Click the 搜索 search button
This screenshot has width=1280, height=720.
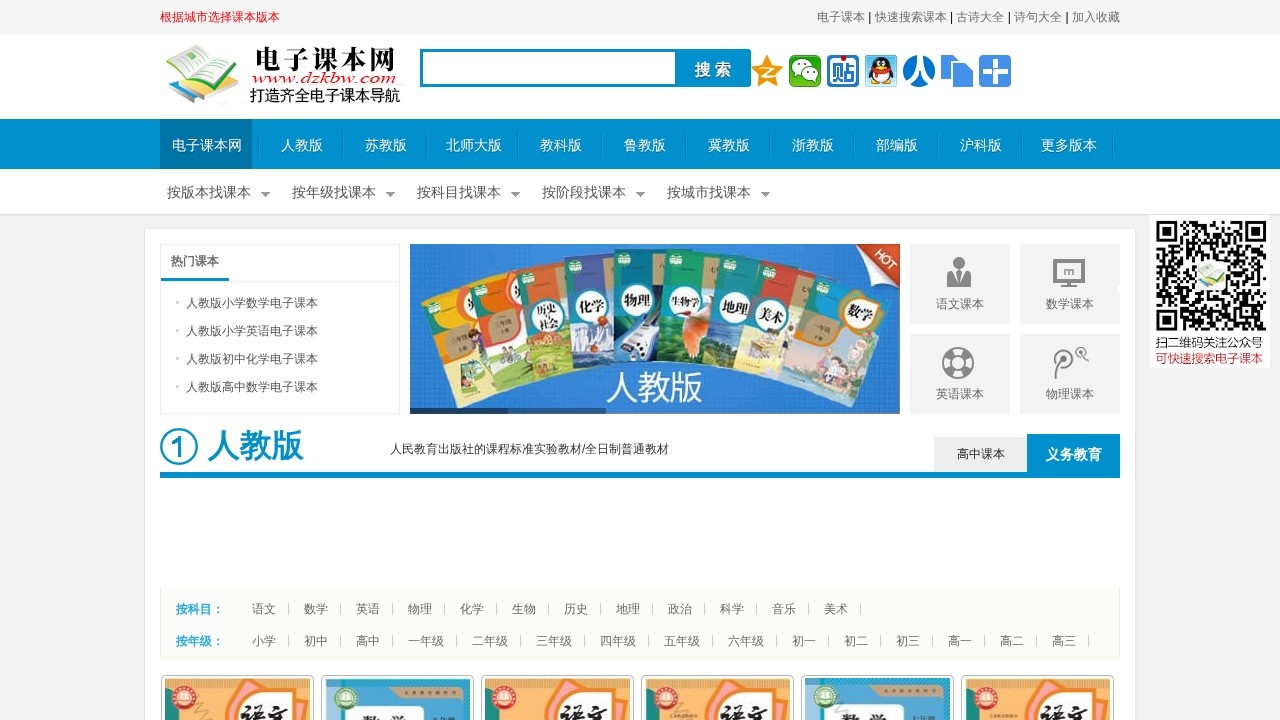713,68
